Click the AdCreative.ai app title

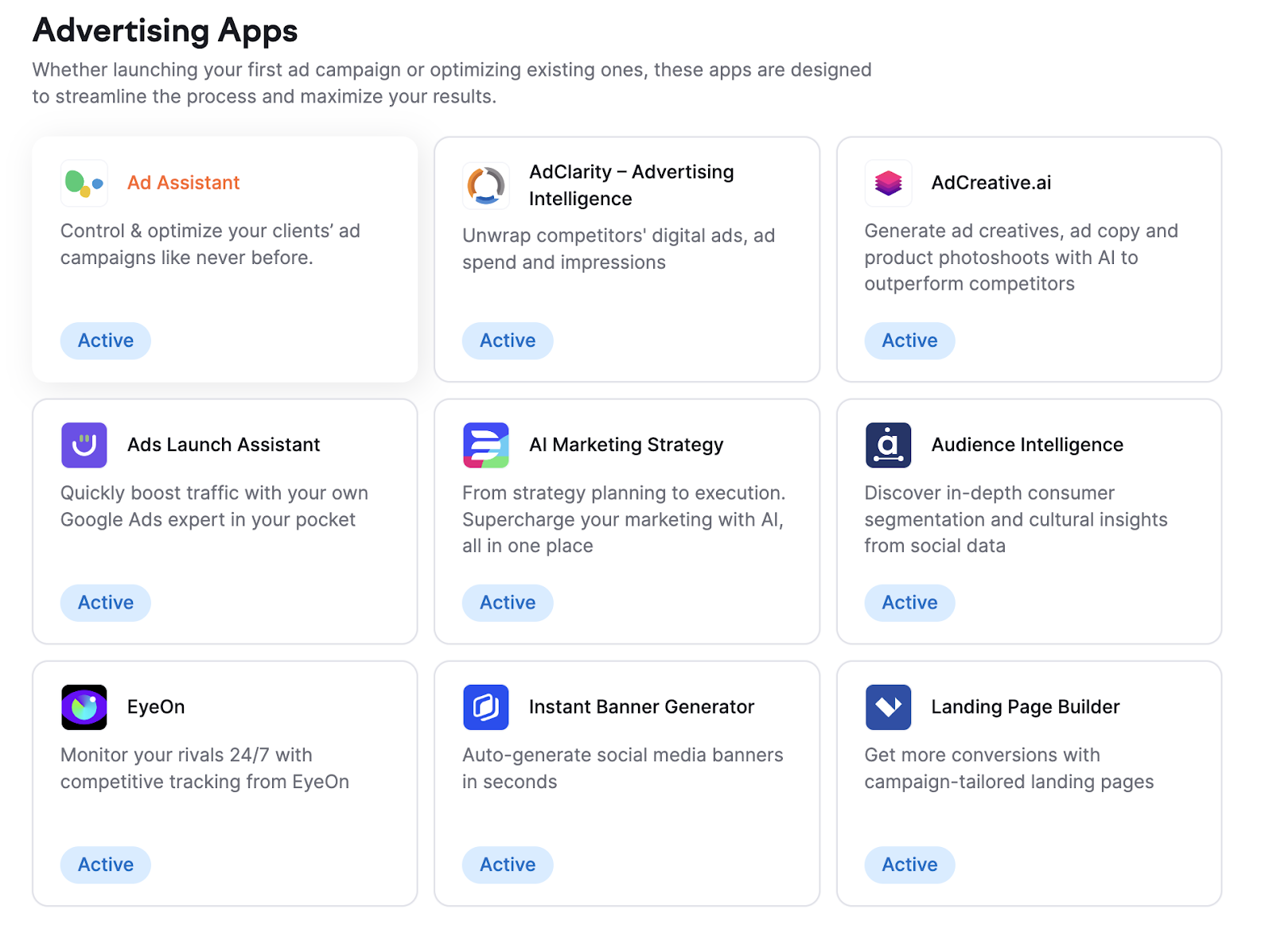click(x=991, y=182)
